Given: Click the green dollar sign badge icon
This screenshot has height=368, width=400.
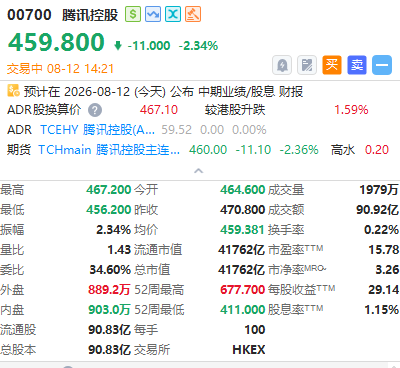Looking at the screenshot, I should point(133,14).
